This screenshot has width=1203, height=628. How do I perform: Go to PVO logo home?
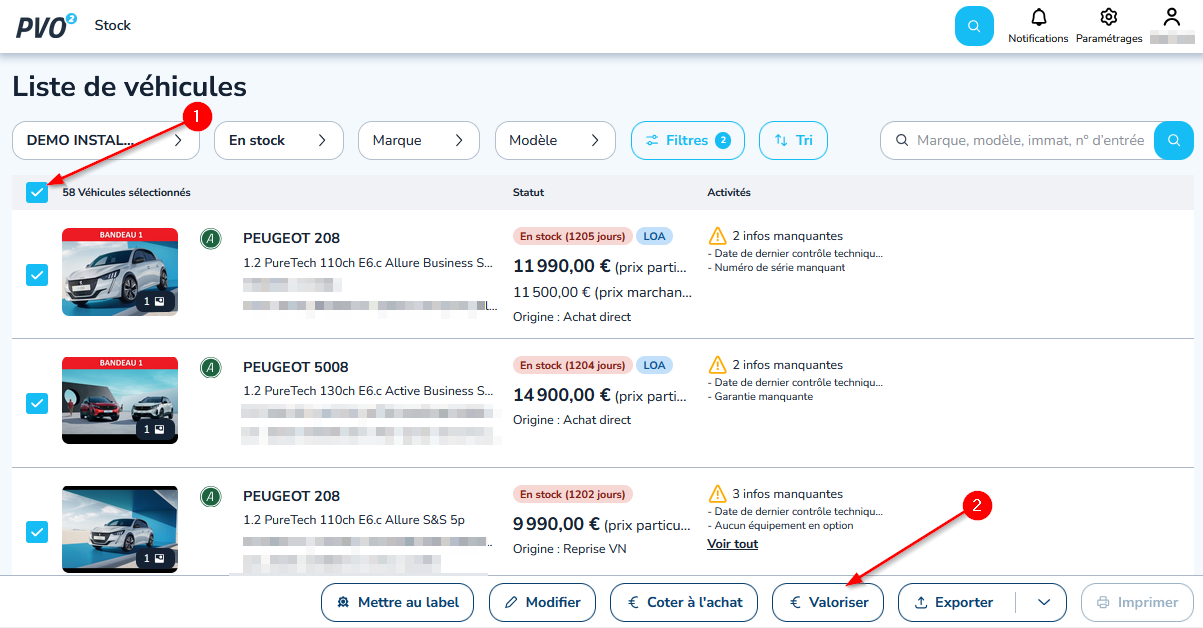(46, 26)
